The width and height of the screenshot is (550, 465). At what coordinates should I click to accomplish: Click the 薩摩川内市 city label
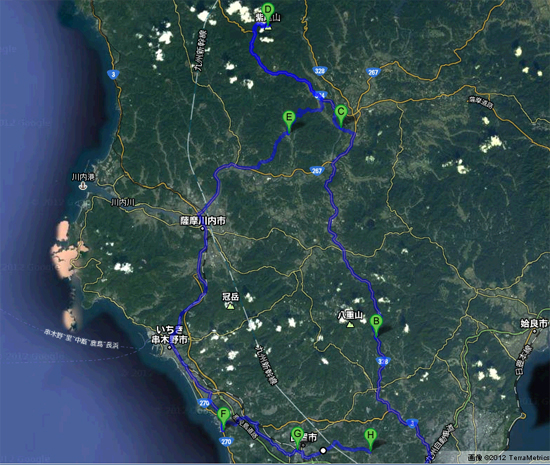click(x=203, y=221)
